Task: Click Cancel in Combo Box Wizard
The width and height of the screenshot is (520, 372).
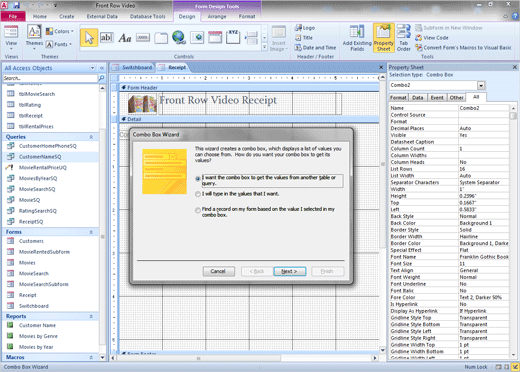Action: click(218, 271)
